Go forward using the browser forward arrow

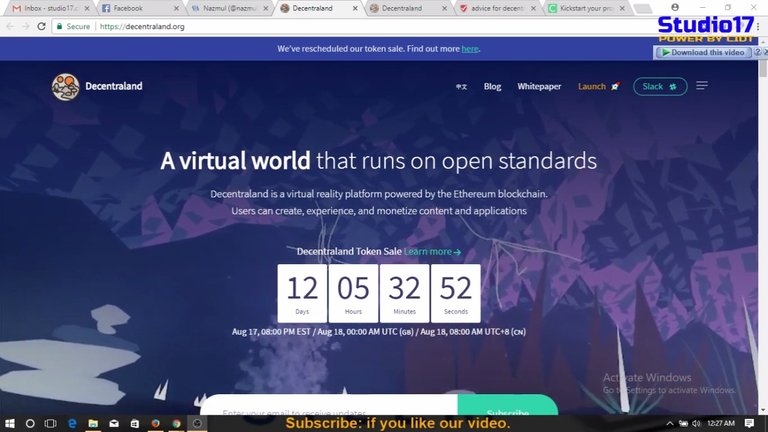coord(25,26)
